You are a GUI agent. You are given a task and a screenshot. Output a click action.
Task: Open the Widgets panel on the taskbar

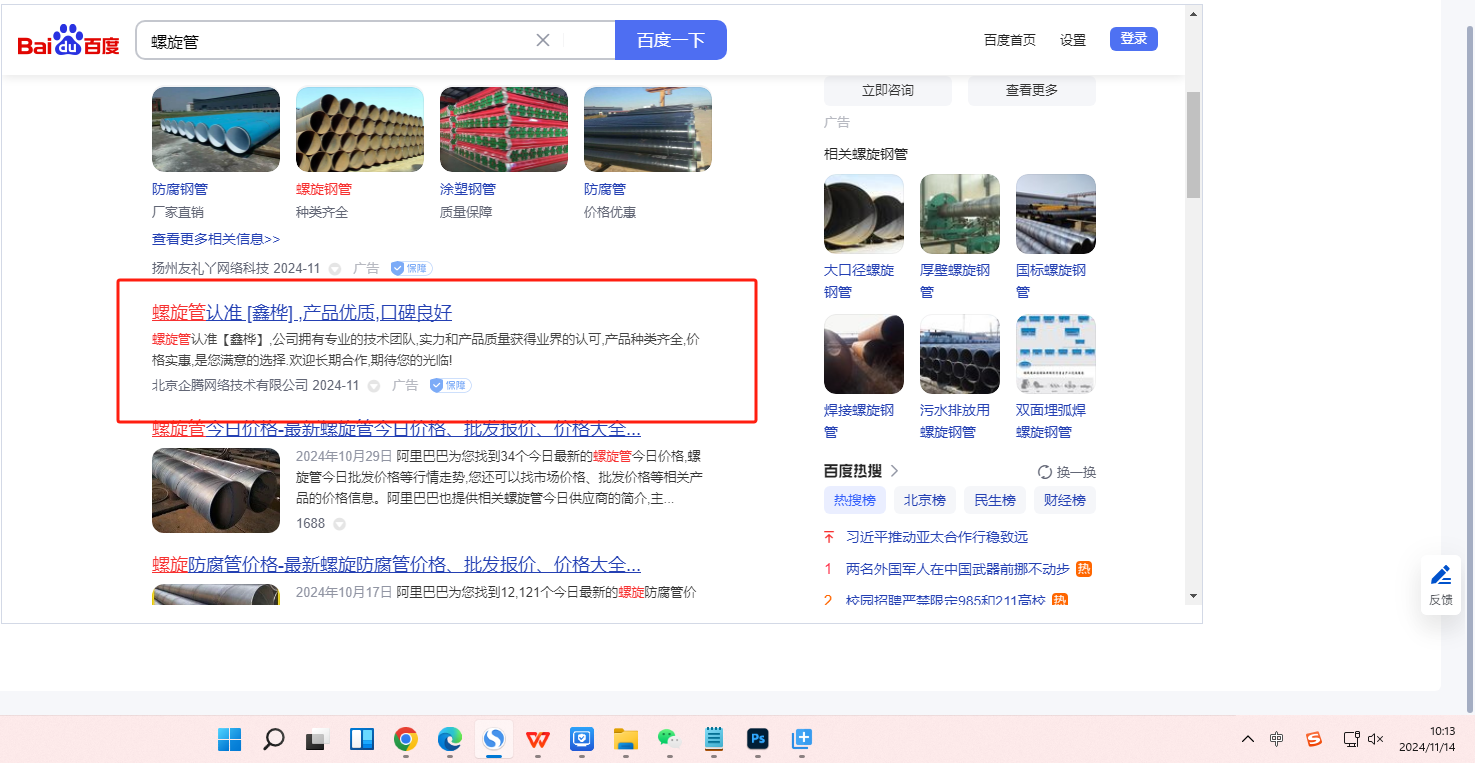tap(361, 739)
